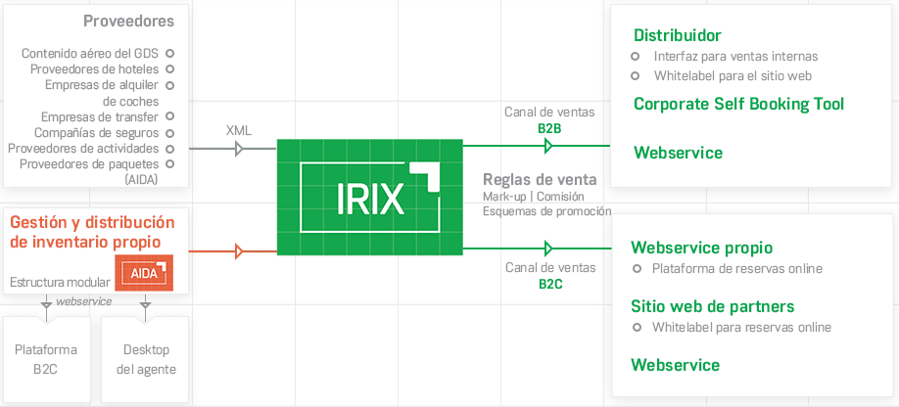Click the B2B sales channel arrow
Viewport: 899px width, 407px height.
click(548, 146)
